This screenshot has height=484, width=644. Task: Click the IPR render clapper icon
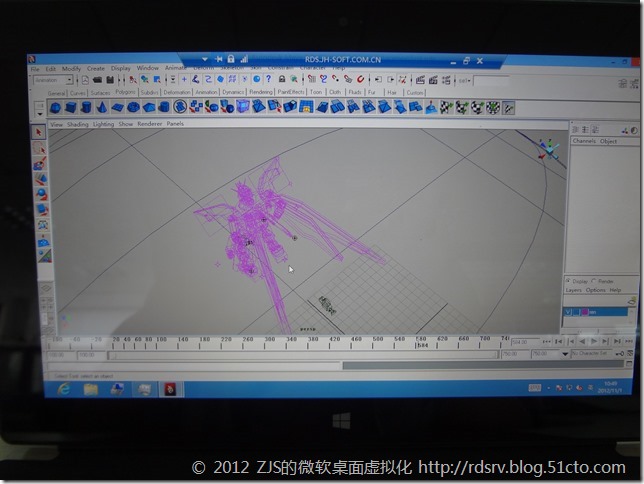(x=433, y=80)
